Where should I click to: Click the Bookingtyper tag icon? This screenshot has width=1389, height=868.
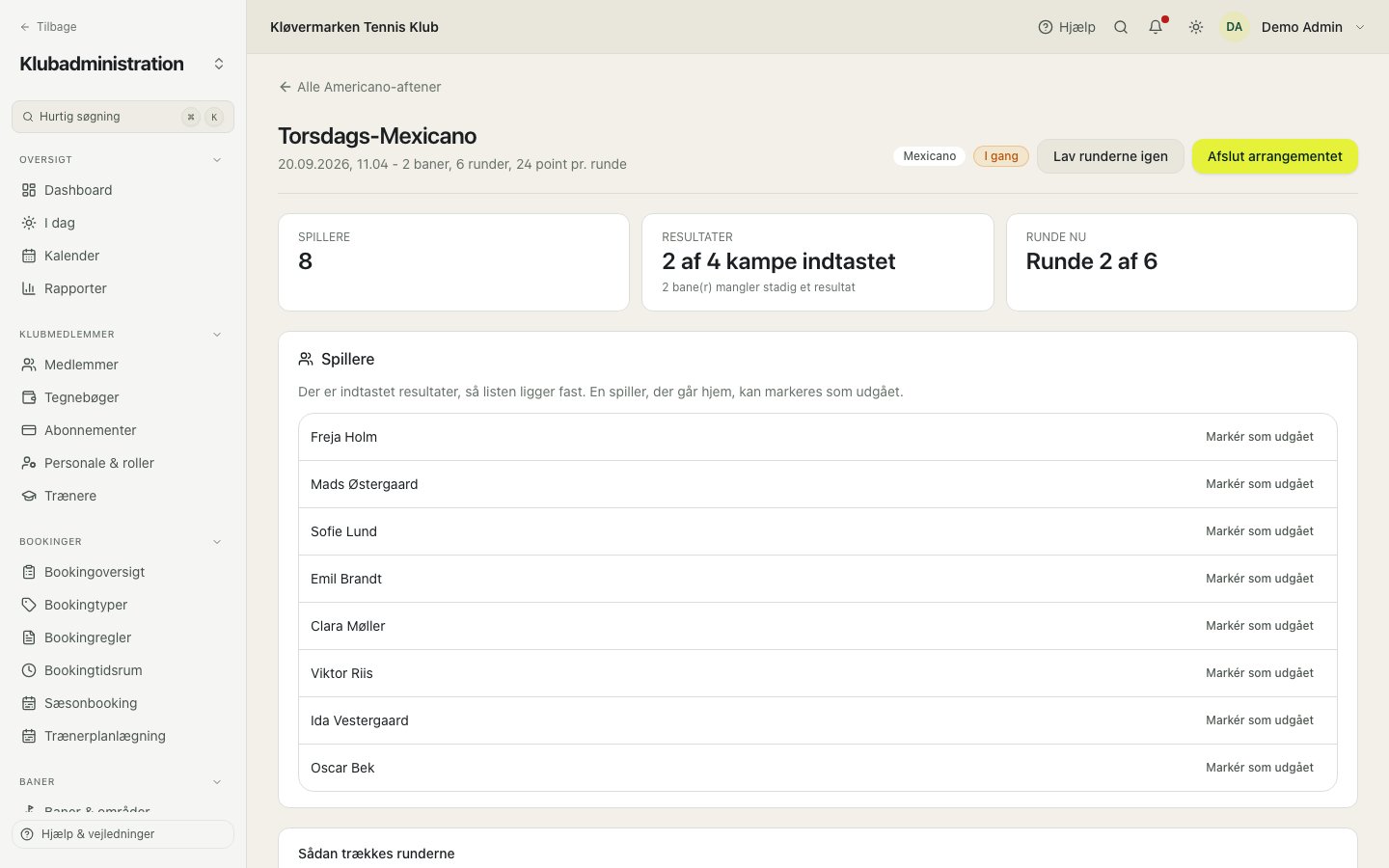[29, 605]
